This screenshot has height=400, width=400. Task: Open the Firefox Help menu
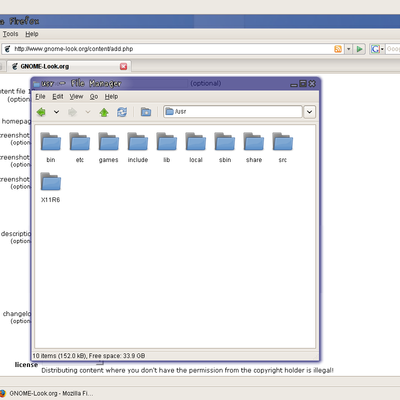pos(32,34)
